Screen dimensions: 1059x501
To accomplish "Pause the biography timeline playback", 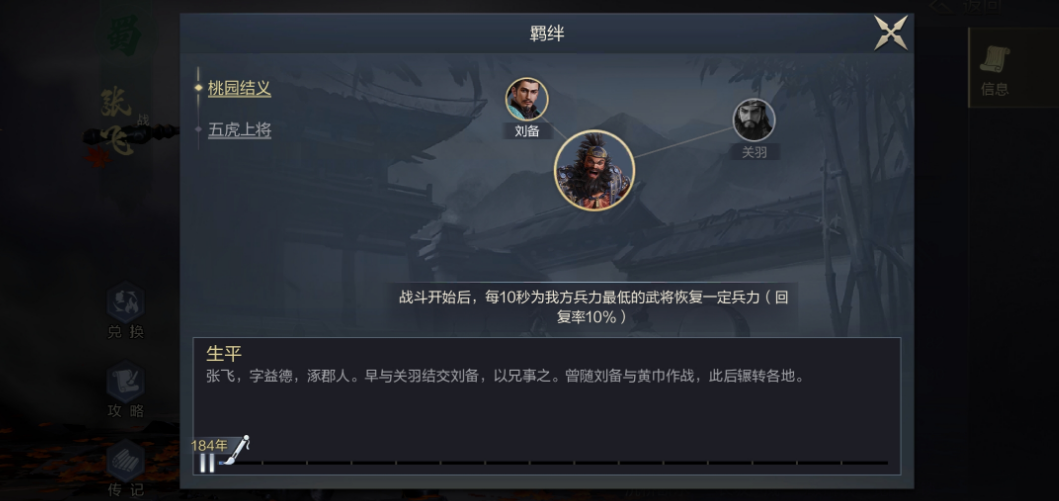I will point(207,463).
